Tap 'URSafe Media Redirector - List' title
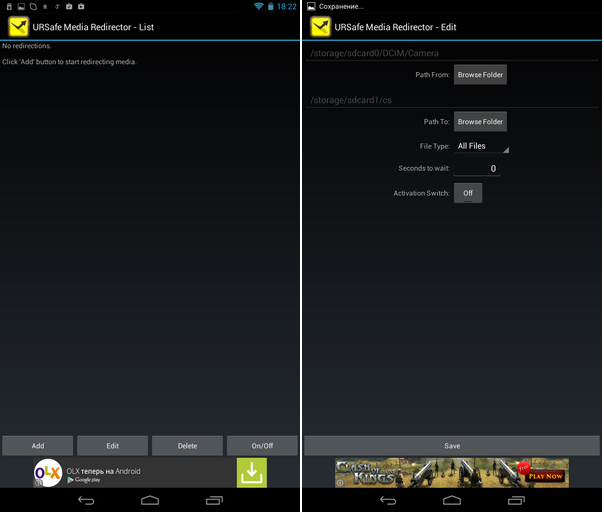604x512 pixels. tap(93, 27)
